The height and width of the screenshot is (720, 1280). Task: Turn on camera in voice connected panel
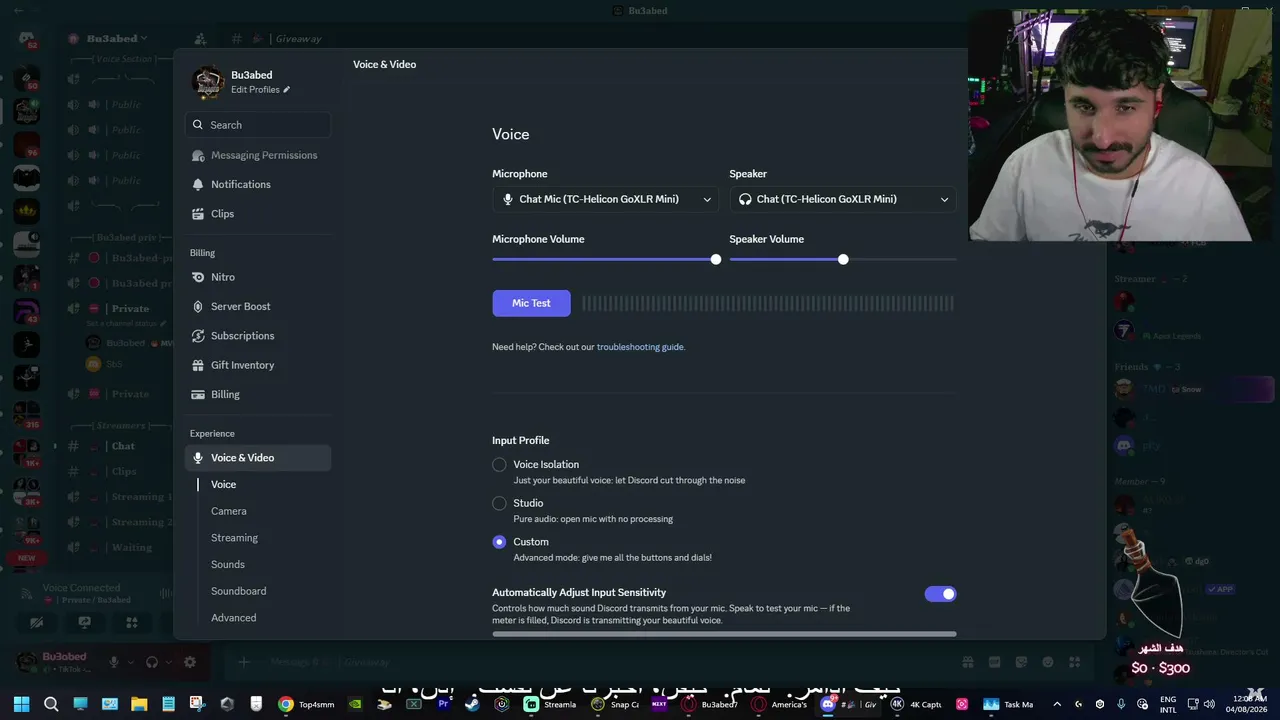[x=37, y=622]
